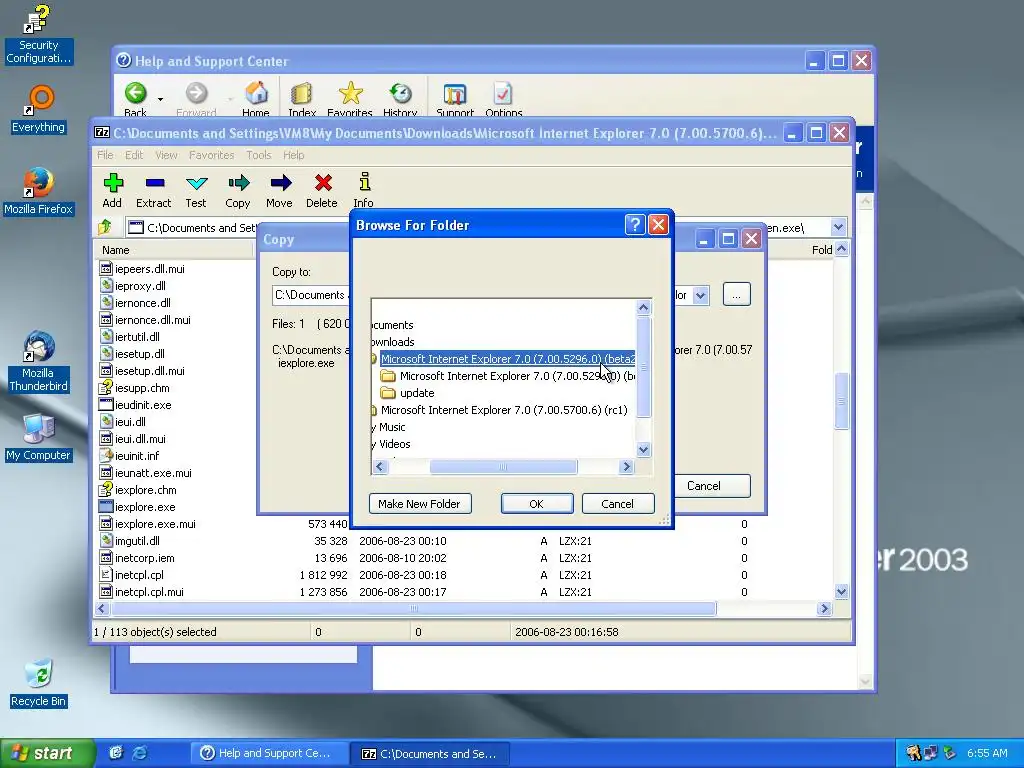Open the File menu in 7-Zip
The width and height of the screenshot is (1024, 768).
[105, 155]
